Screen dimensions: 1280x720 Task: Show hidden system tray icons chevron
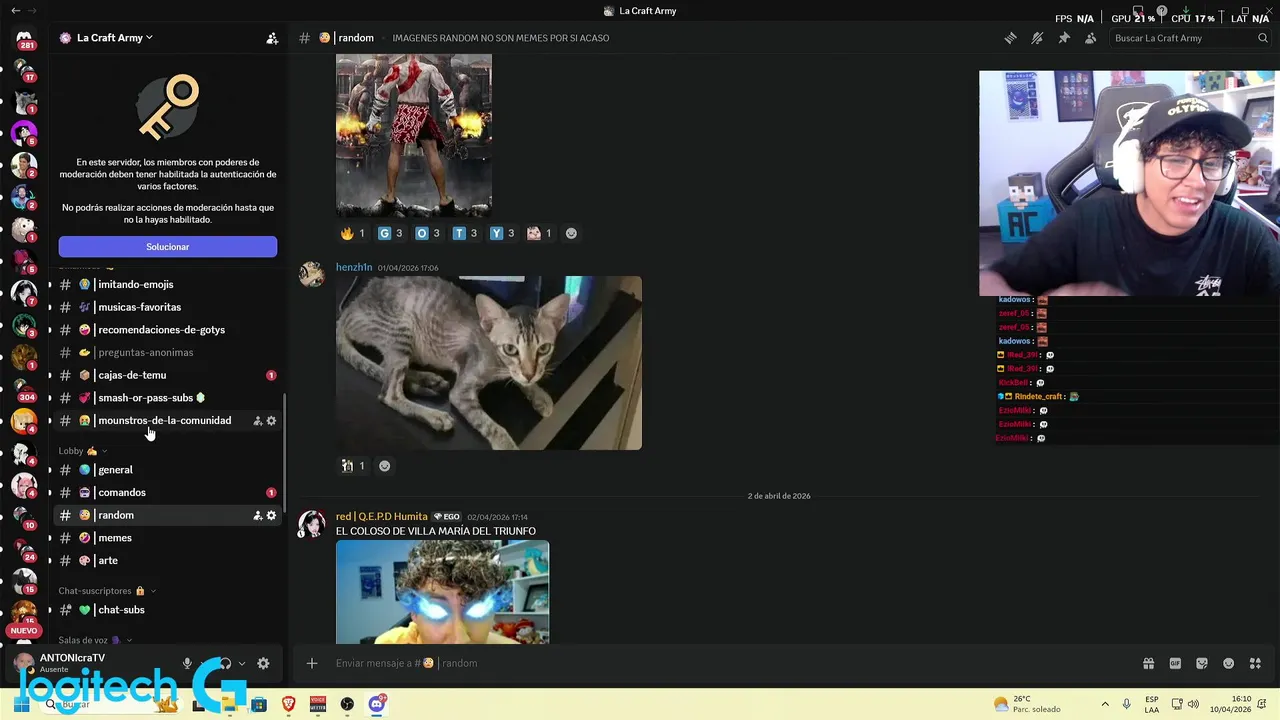point(1105,704)
